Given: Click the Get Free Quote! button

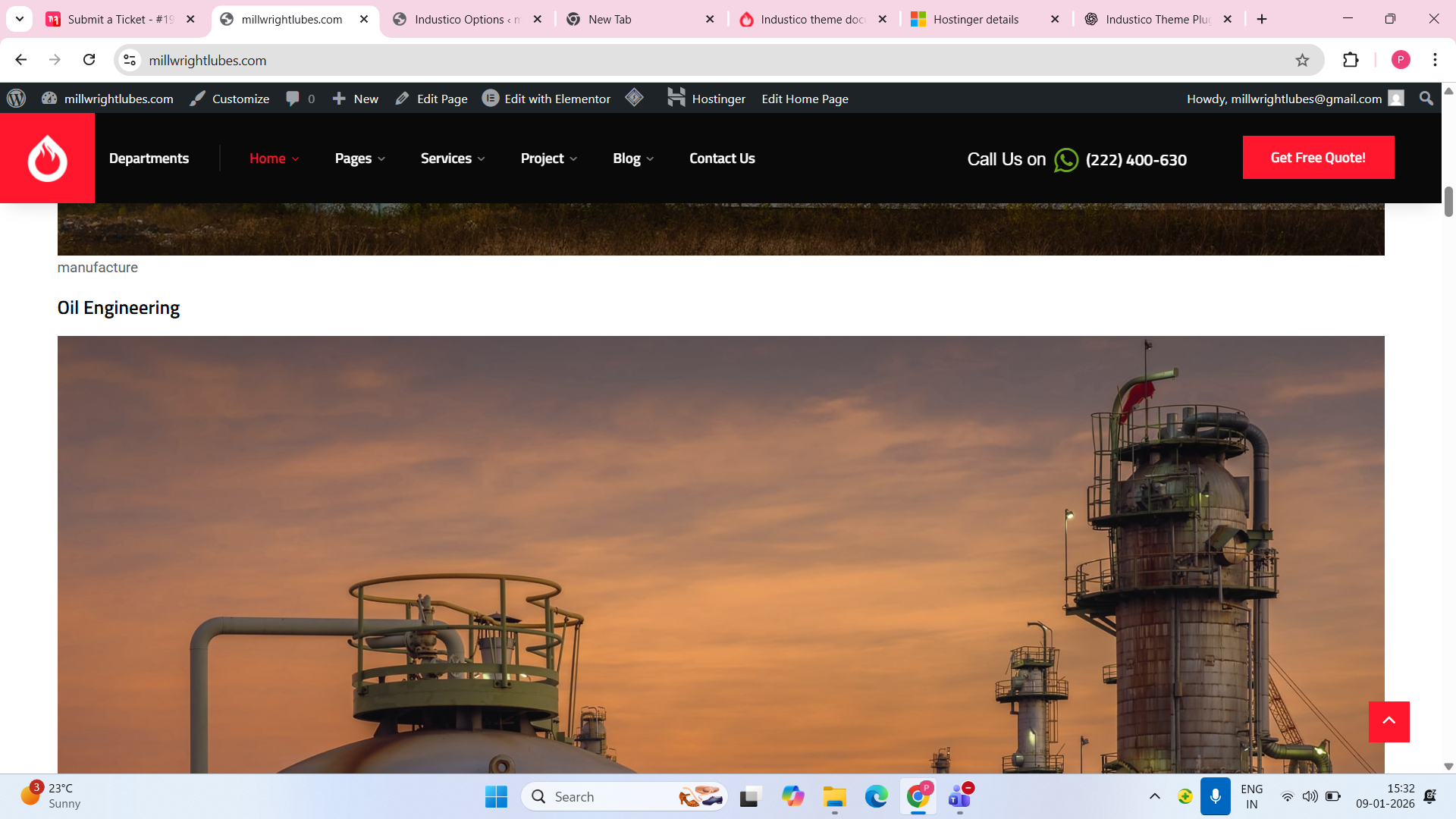Looking at the screenshot, I should tap(1317, 158).
